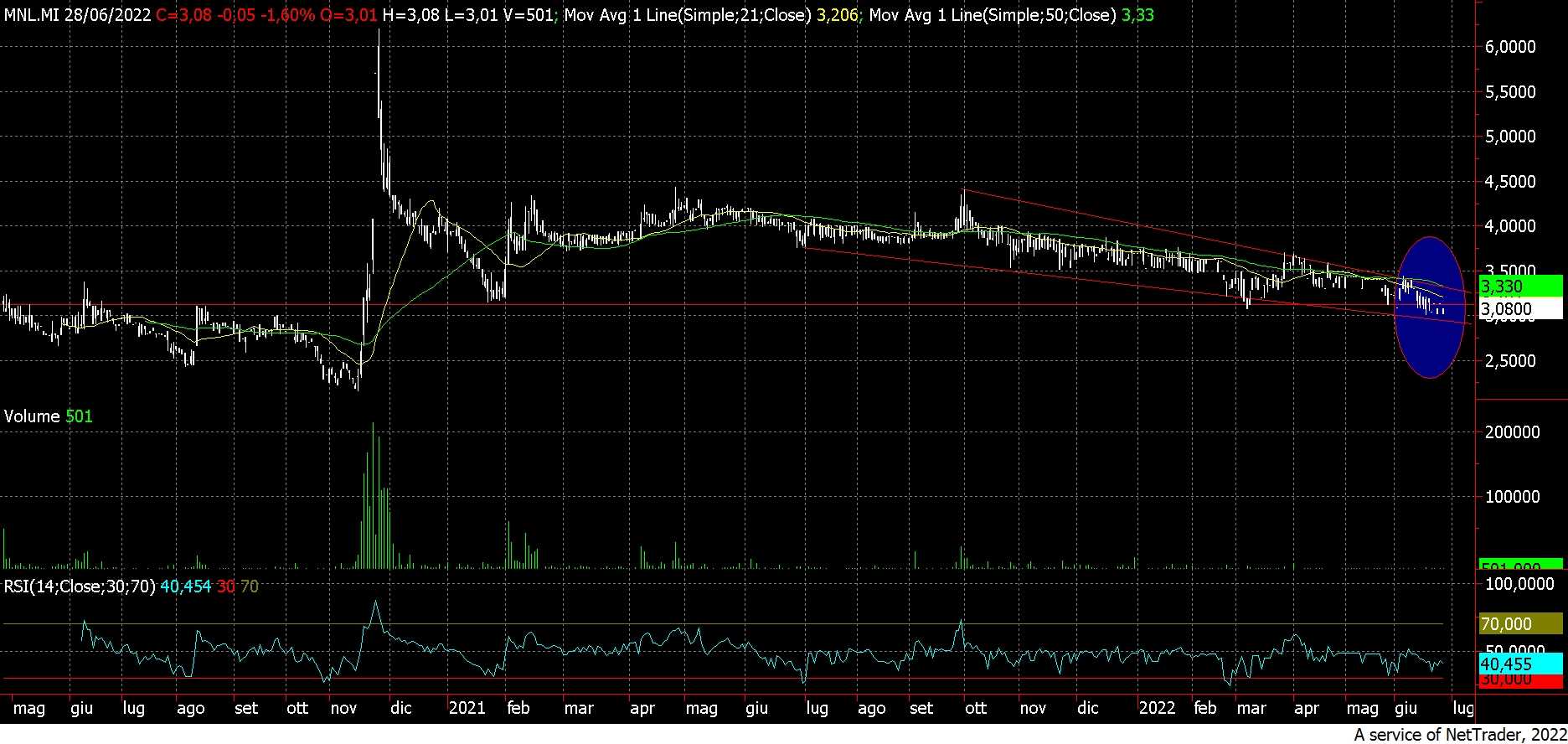Click the 2022 year marker on time axis
The width and height of the screenshot is (1568, 744).
(x=1157, y=708)
